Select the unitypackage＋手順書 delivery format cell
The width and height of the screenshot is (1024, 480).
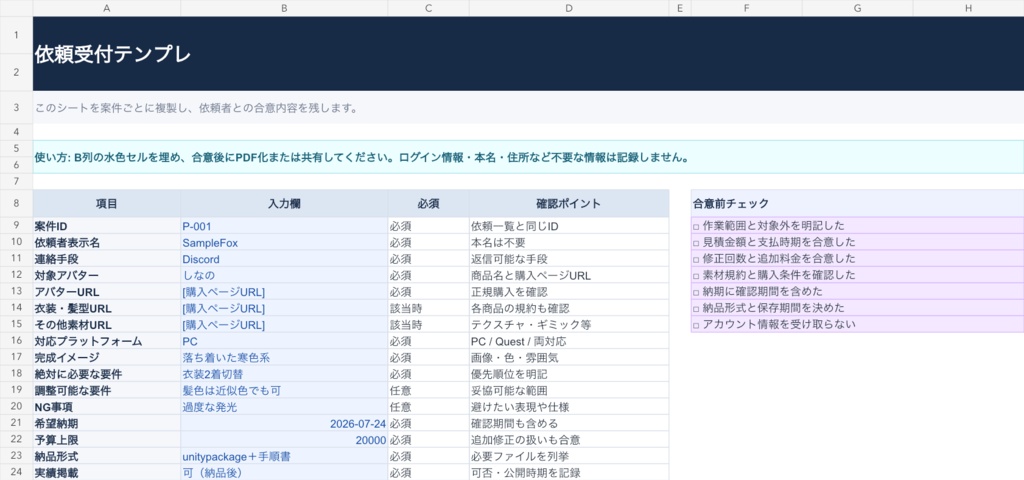coord(284,456)
